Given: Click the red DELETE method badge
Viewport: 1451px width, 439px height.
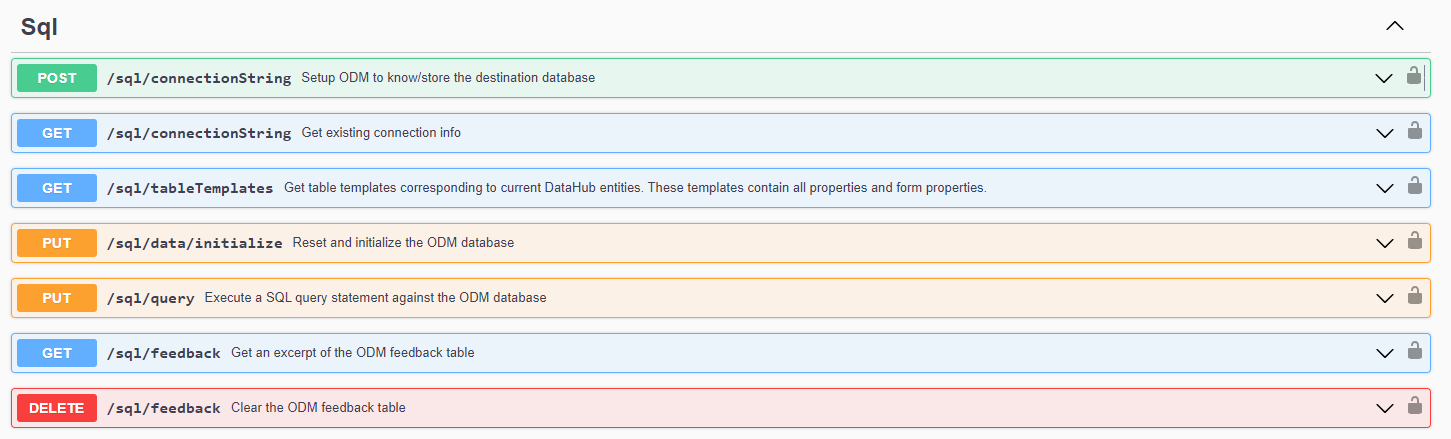Looking at the screenshot, I should coord(57,408).
